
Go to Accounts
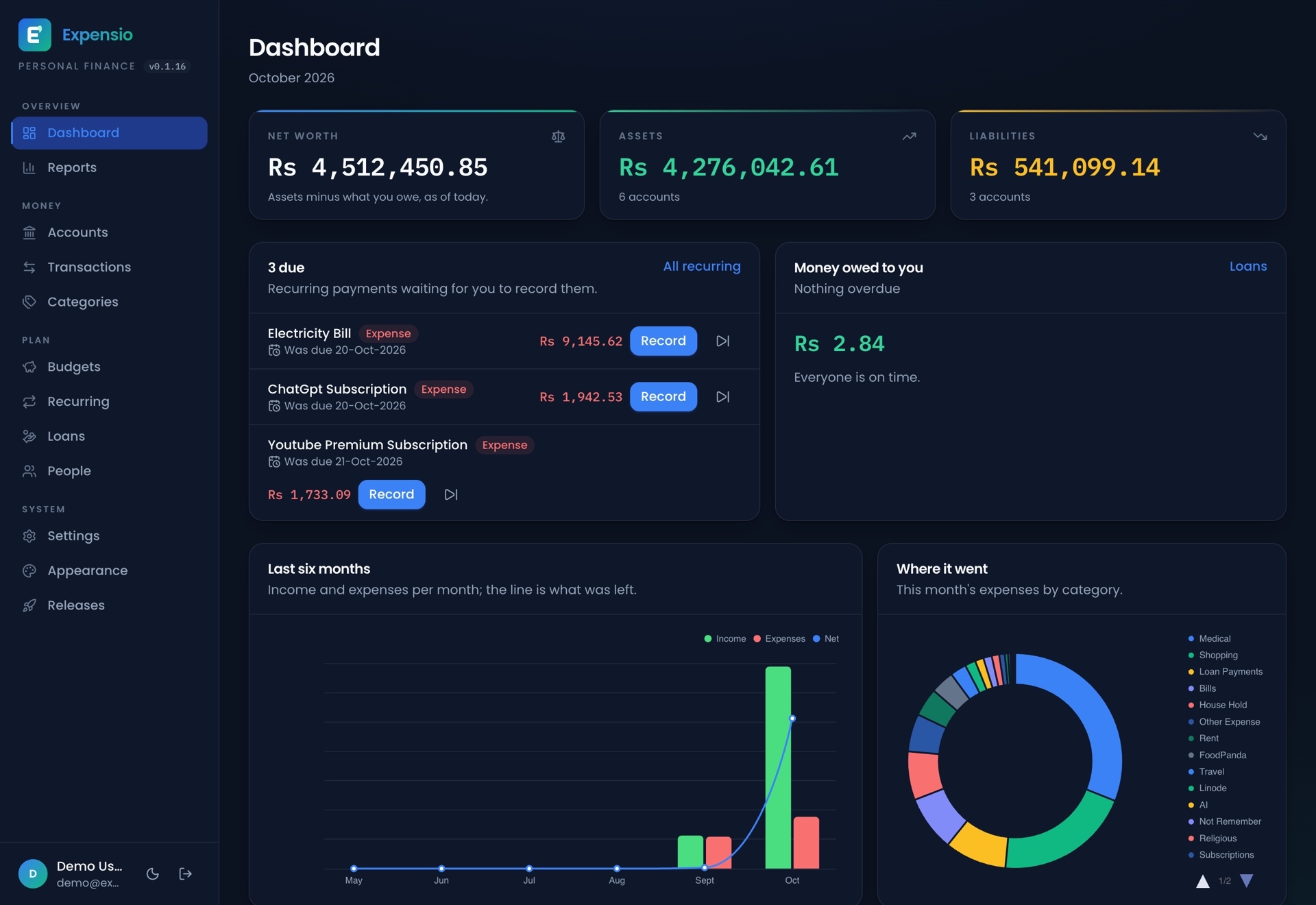click(110, 232)
